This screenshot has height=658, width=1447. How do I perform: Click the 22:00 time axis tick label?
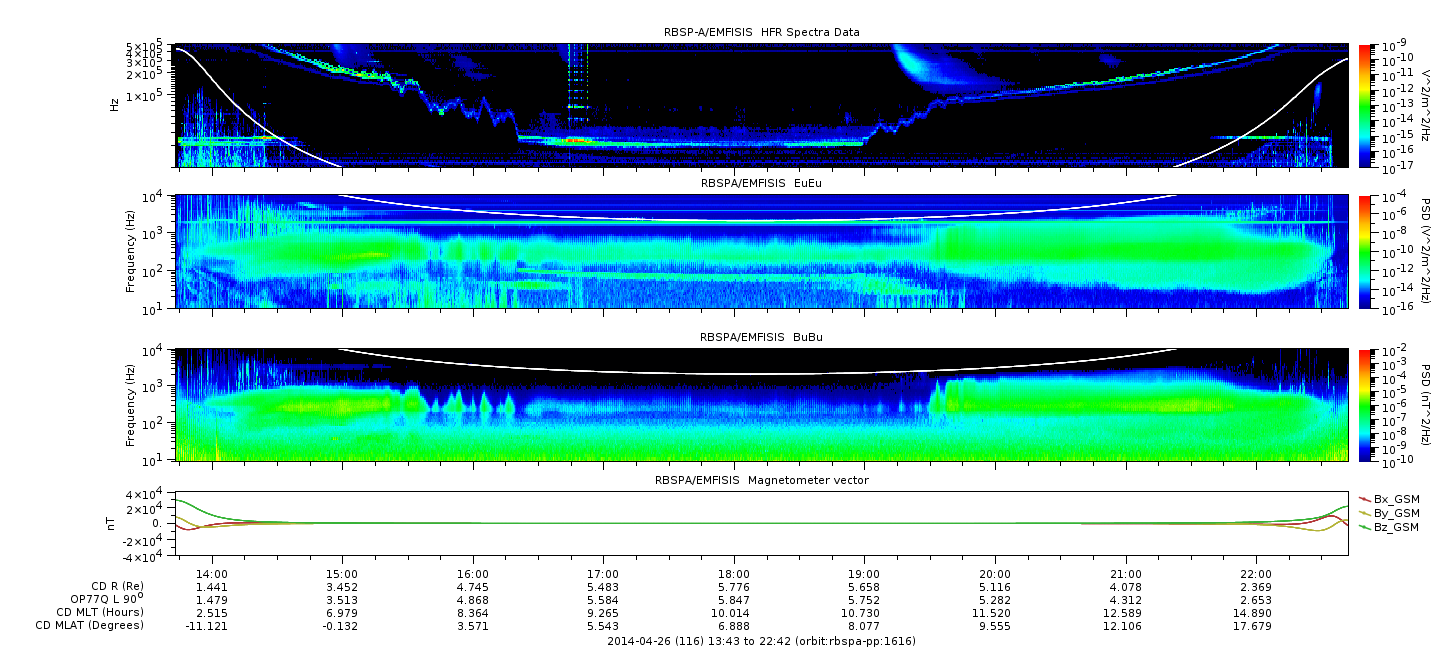tap(1255, 576)
